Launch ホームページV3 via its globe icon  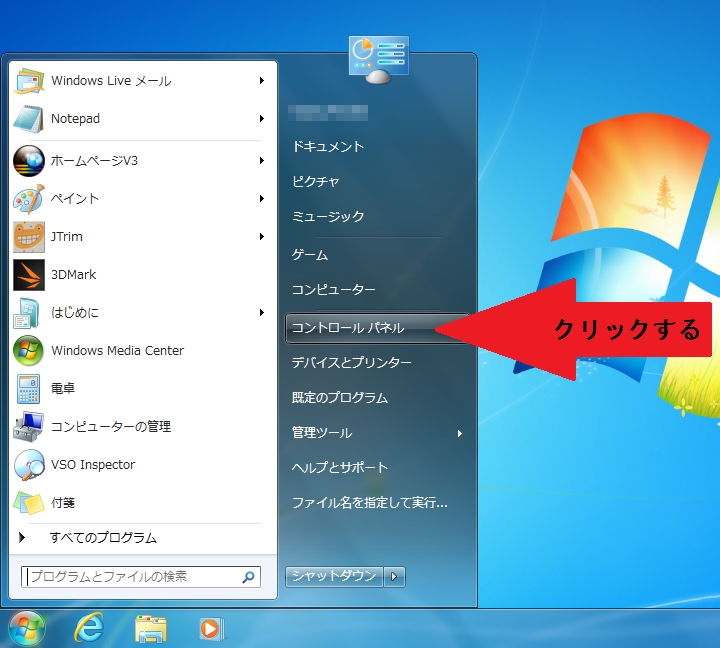click(29, 161)
